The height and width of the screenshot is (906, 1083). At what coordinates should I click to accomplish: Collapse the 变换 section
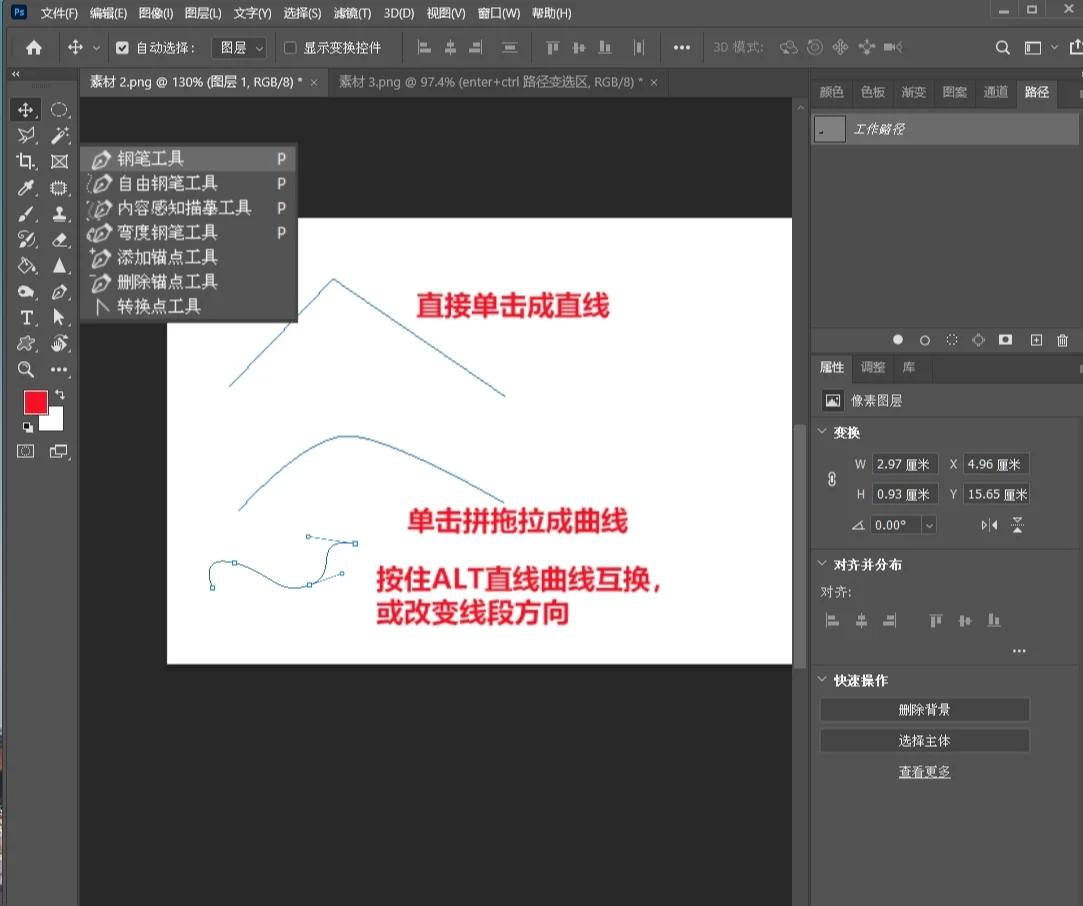pyautogui.click(x=822, y=432)
